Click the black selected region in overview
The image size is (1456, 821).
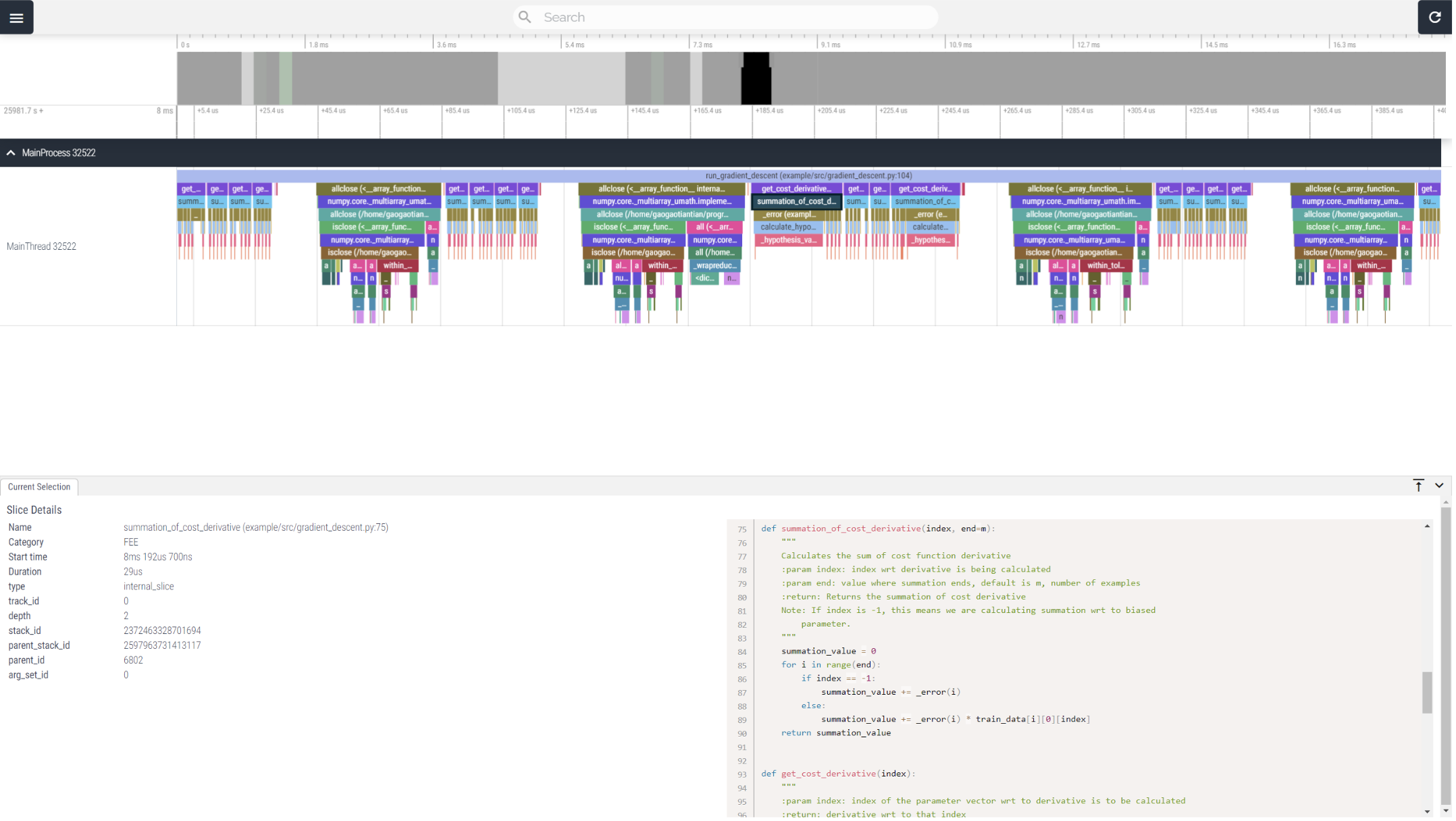(x=756, y=78)
